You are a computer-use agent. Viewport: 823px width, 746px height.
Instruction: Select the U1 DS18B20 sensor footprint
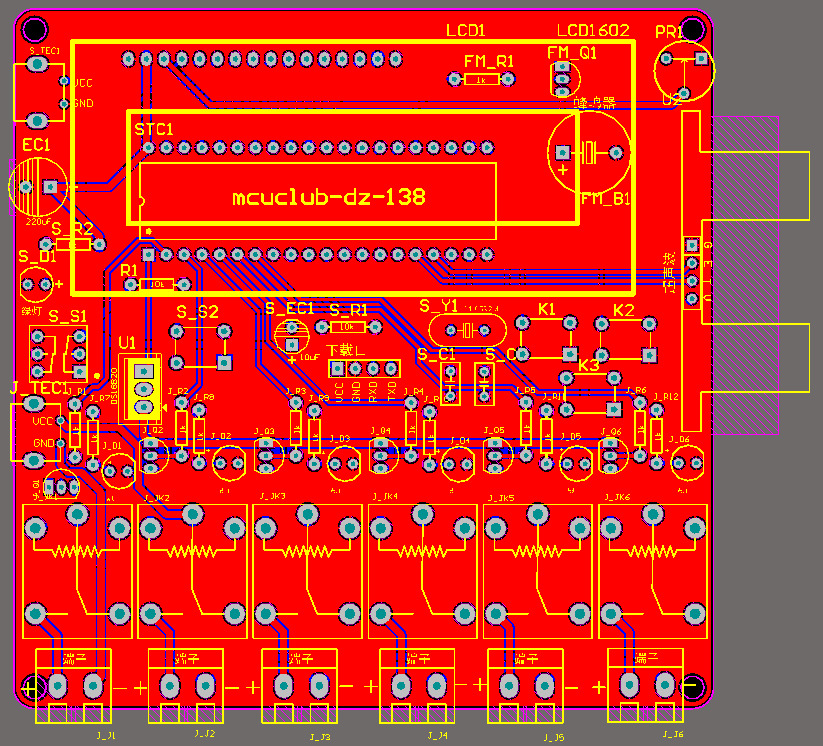tap(141, 388)
